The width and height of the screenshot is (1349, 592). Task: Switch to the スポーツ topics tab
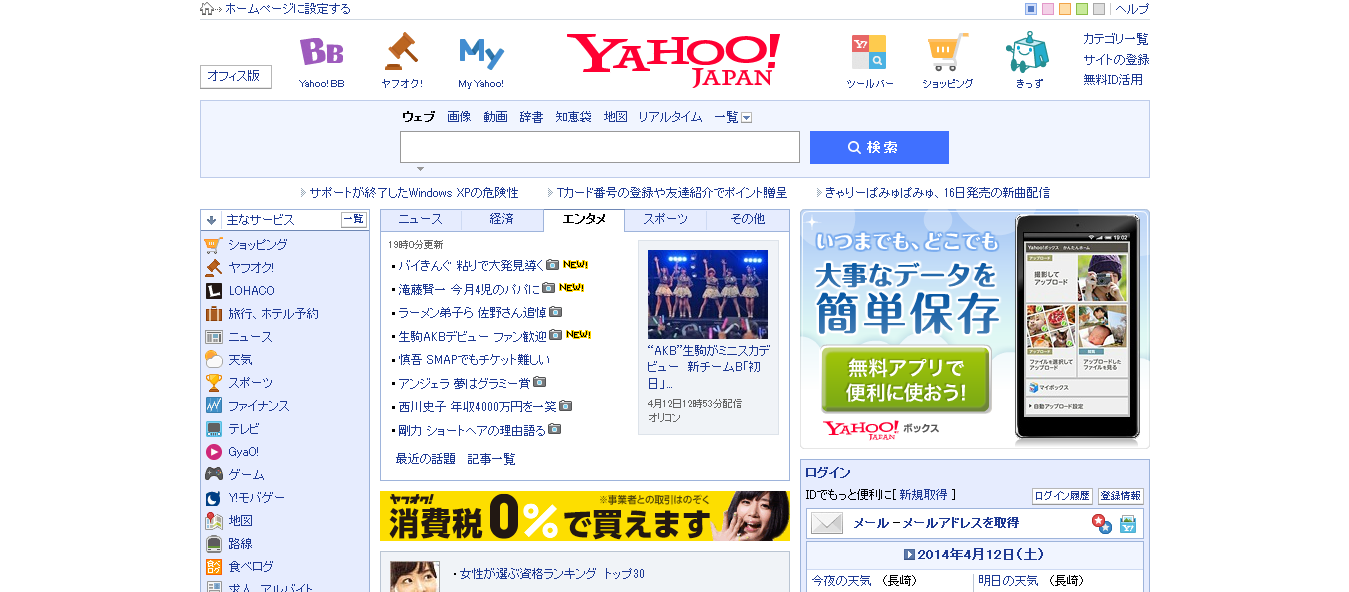click(665, 219)
